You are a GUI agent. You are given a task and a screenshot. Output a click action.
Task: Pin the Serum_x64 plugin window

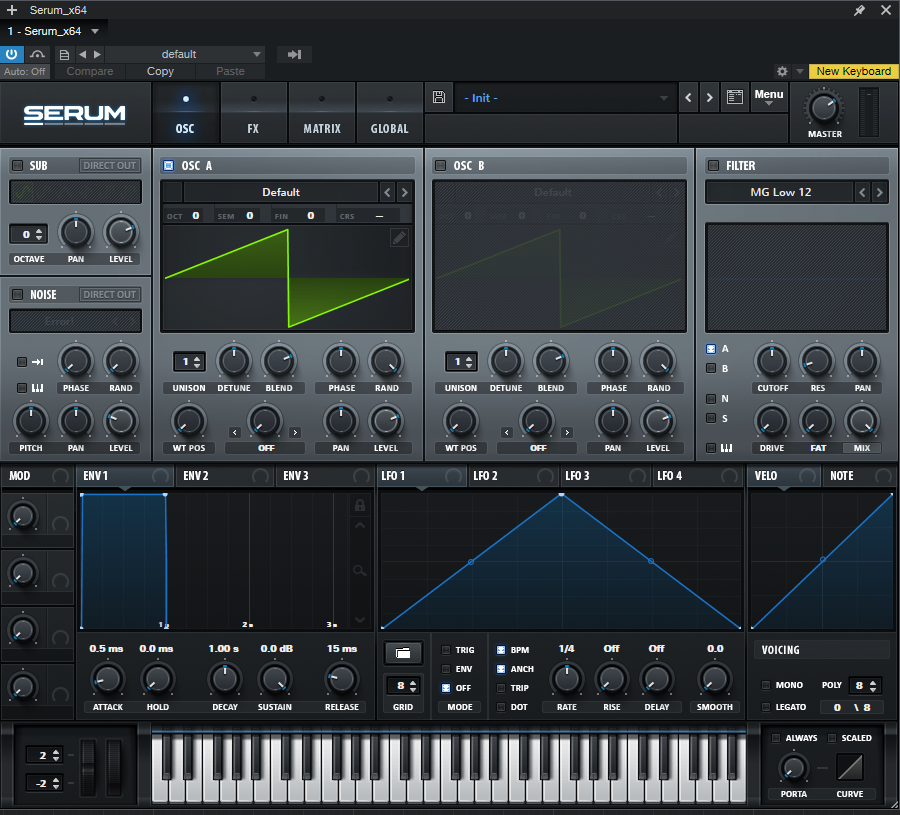859,10
